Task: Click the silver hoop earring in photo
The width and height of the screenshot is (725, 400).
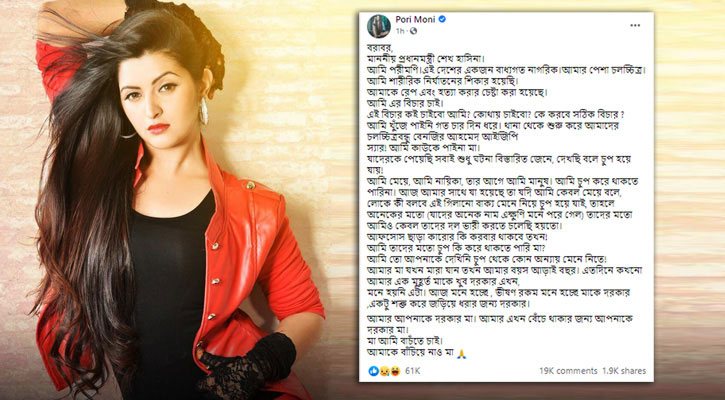Action: 203,111
